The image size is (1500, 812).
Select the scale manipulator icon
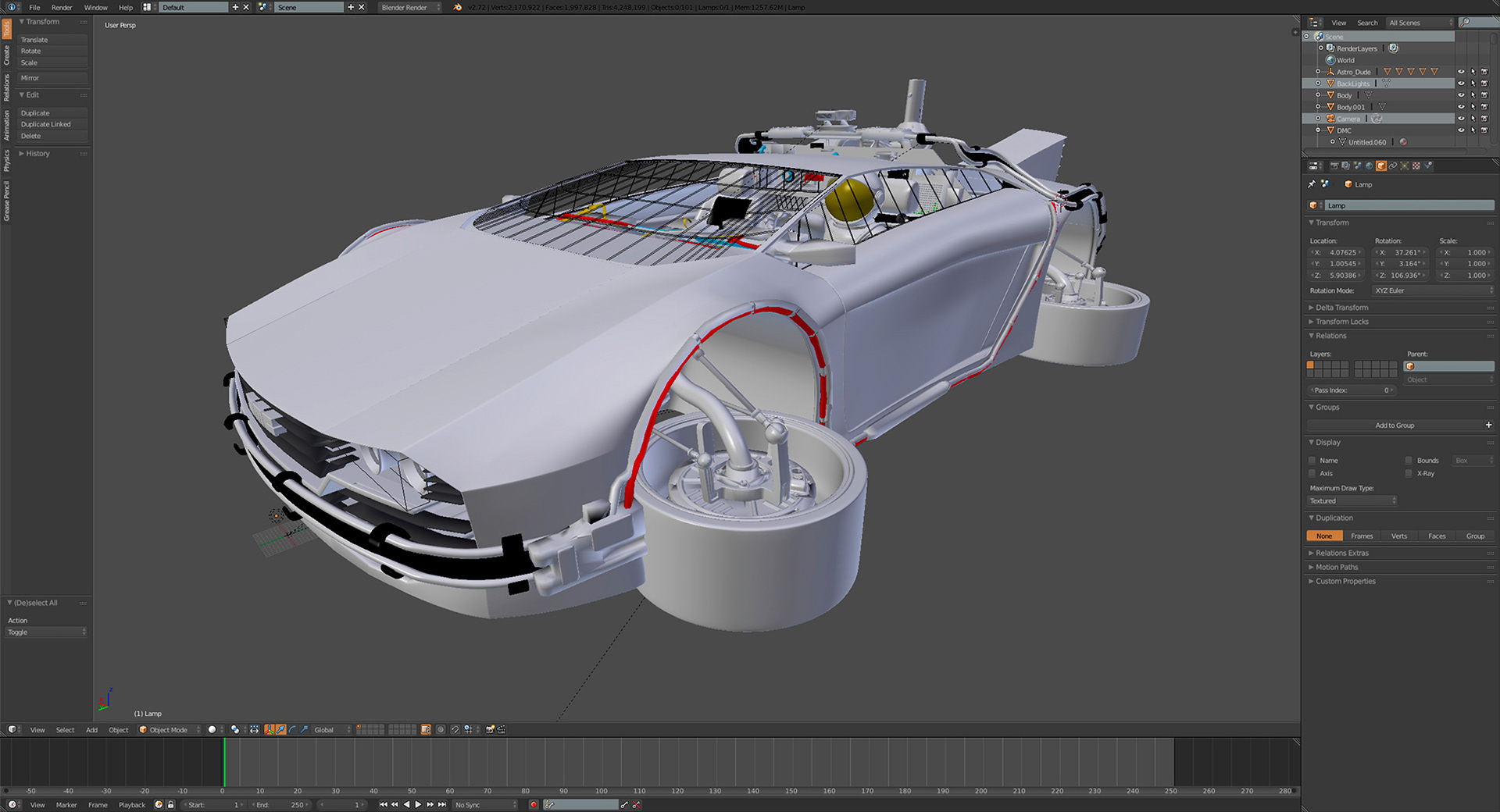tap(304, 729)
